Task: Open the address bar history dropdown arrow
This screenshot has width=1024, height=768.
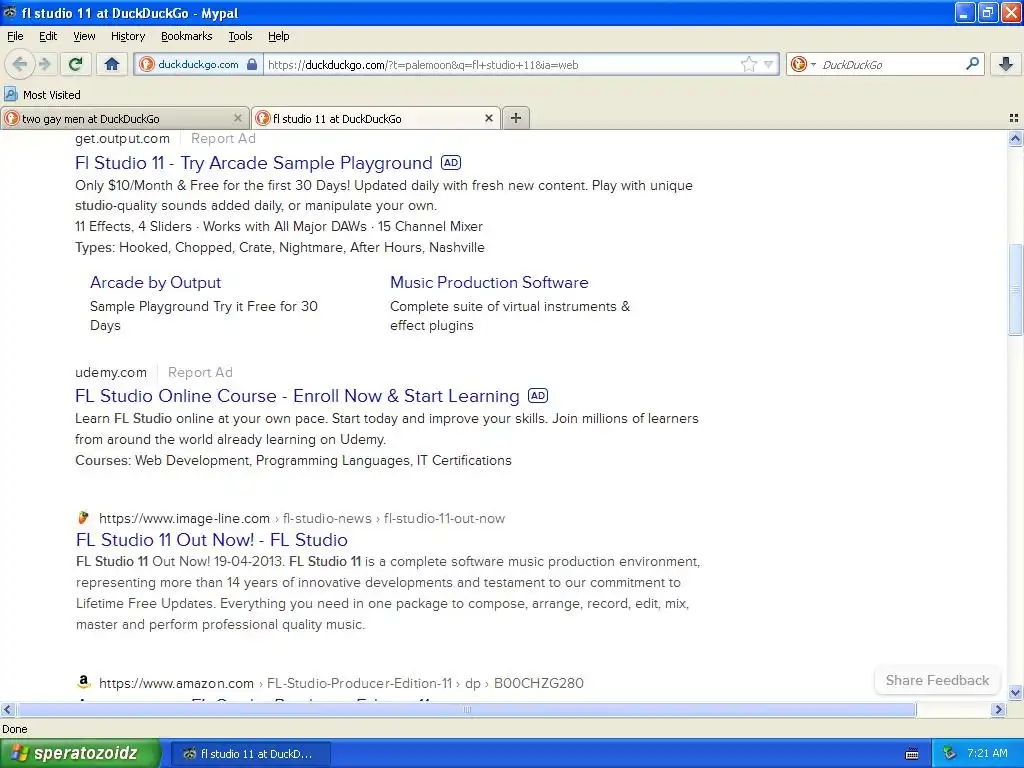Action: tap(769, 64)
